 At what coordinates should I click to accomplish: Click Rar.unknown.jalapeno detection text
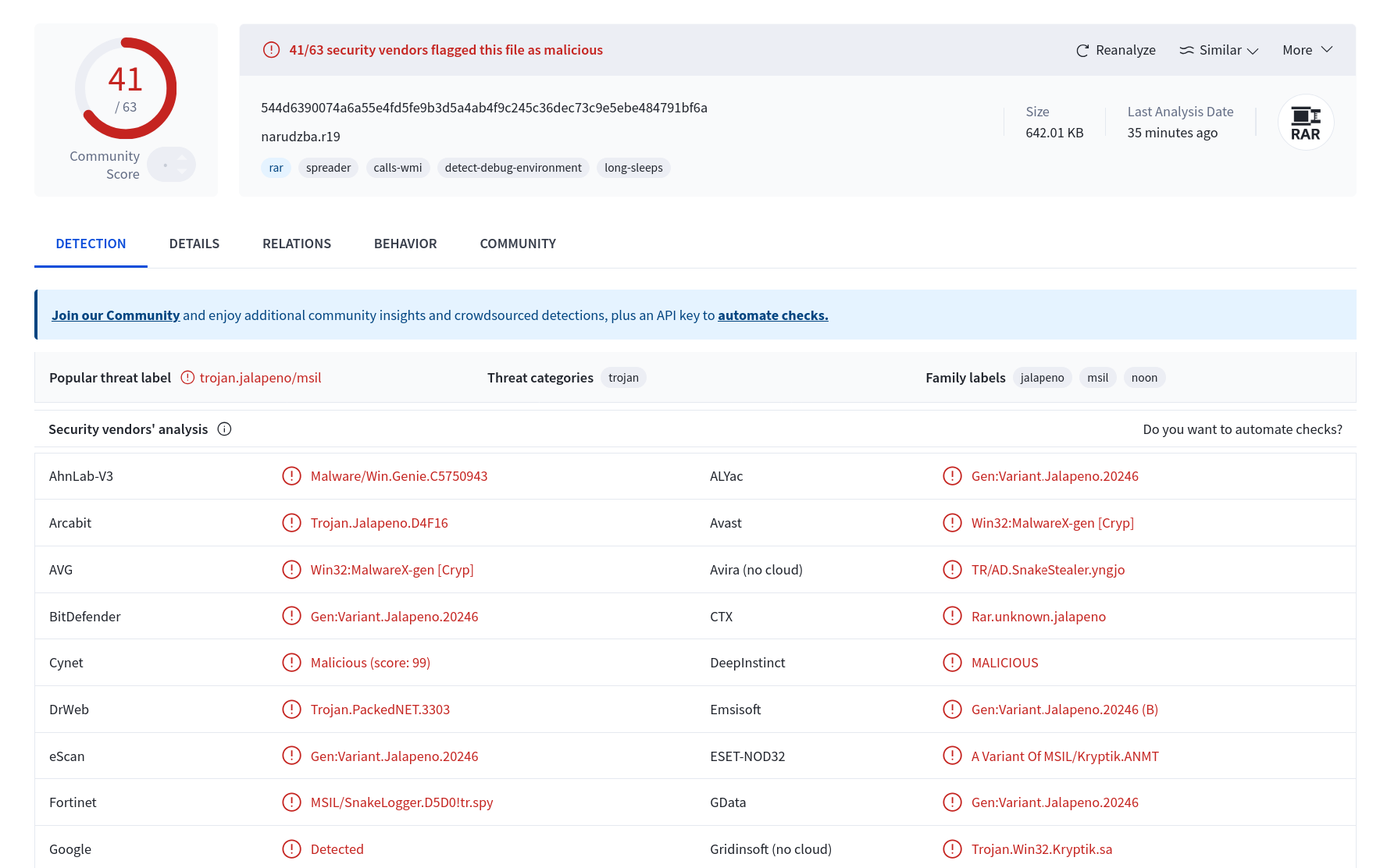click(1039, 617)
